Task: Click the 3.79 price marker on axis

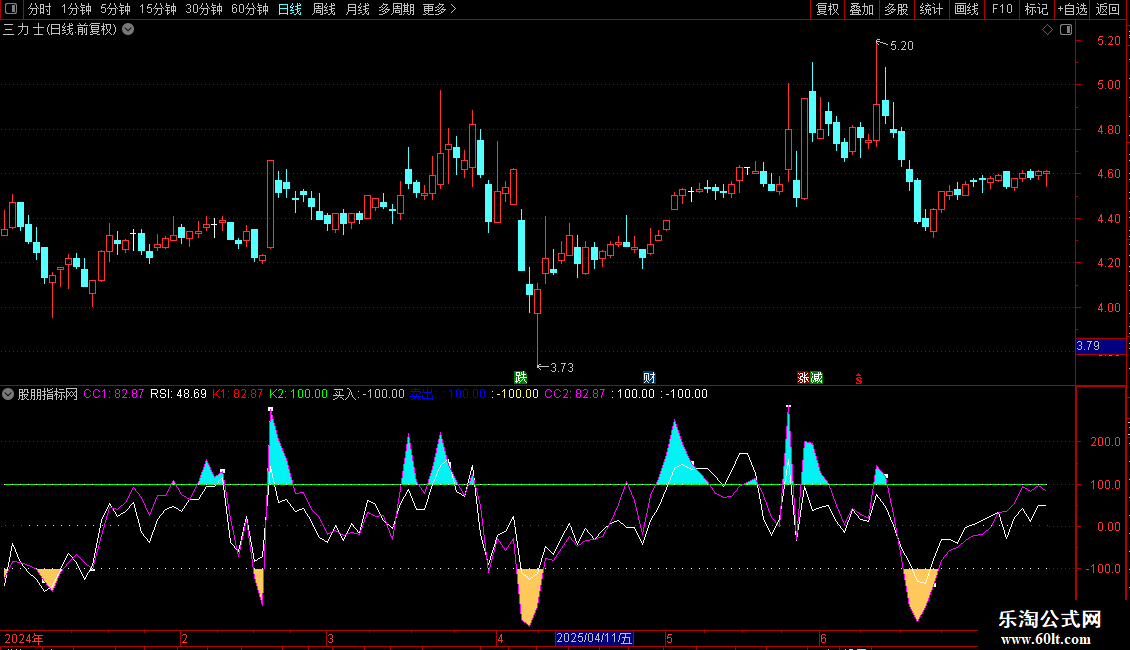Action: point(1100,347)
